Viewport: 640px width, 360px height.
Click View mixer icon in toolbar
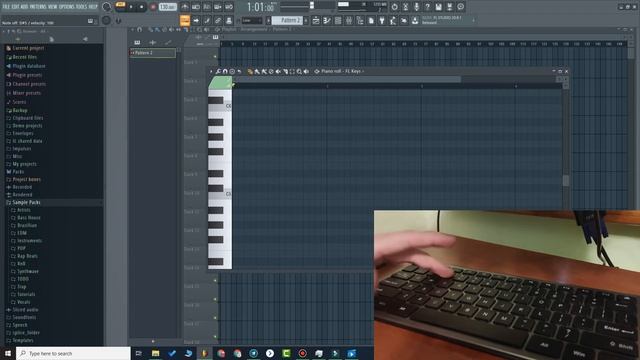click(349, 20)
